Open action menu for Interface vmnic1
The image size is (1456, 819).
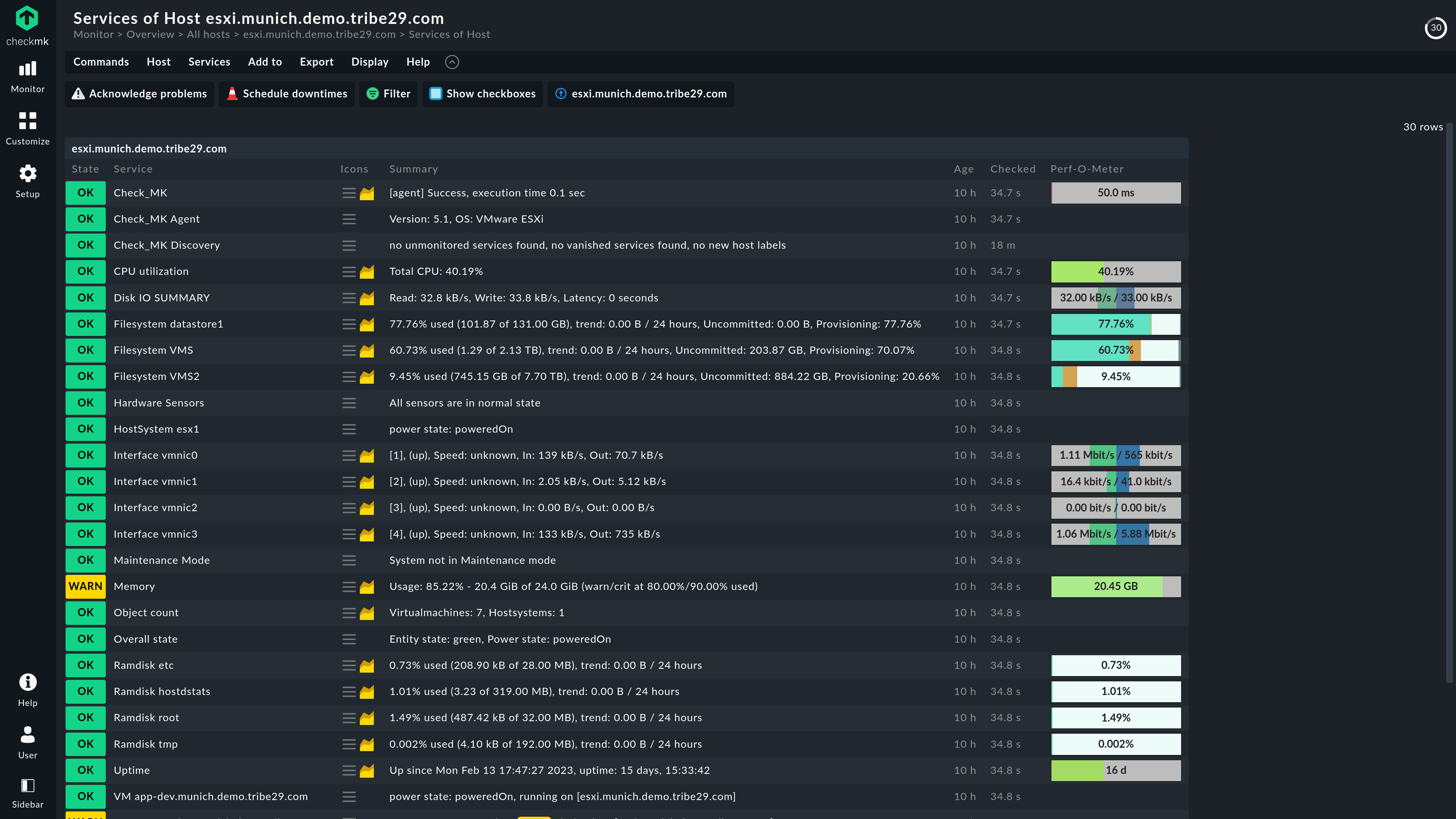click(x=349, y=482)
